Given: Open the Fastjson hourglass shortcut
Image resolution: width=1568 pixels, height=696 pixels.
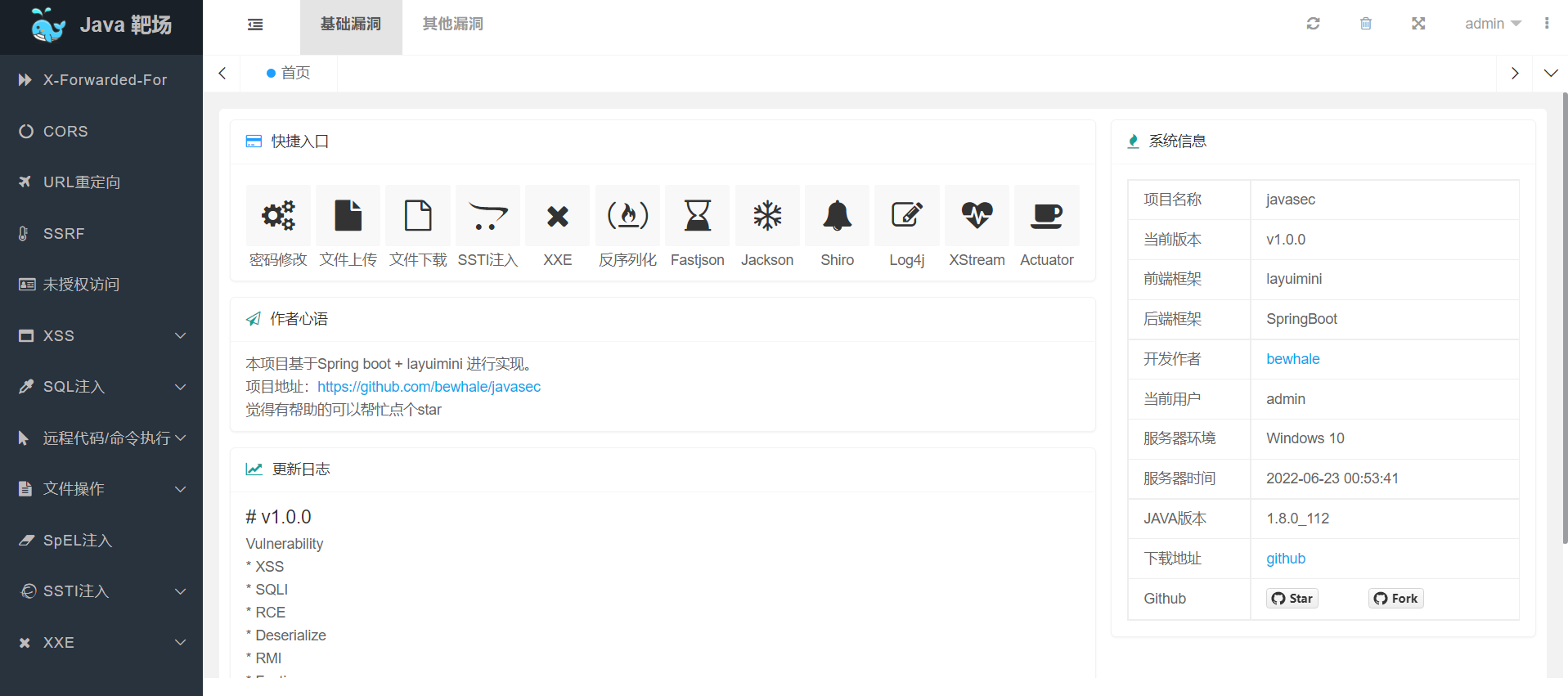Looking at the screenshot, I should (698, 216).
